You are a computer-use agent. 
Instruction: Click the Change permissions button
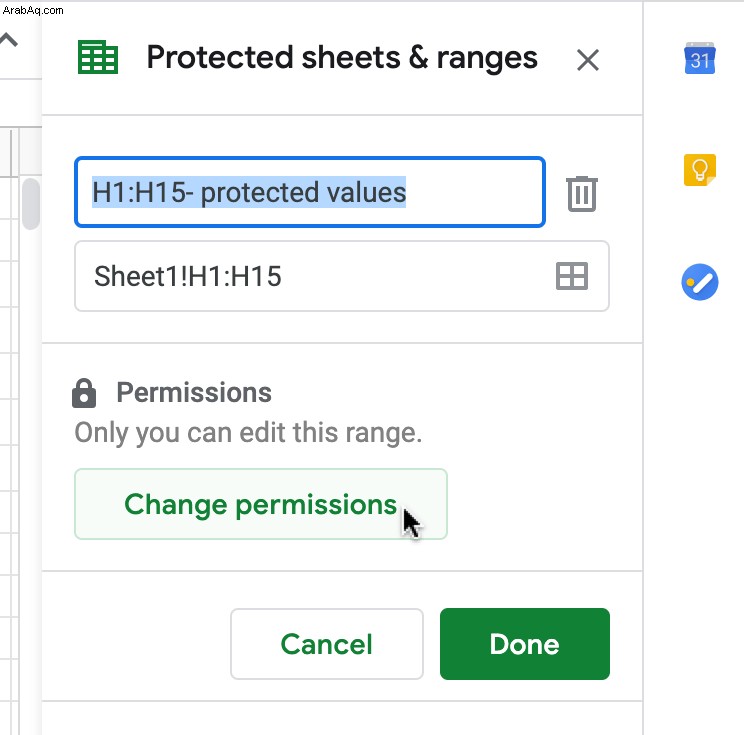[261, 504]
